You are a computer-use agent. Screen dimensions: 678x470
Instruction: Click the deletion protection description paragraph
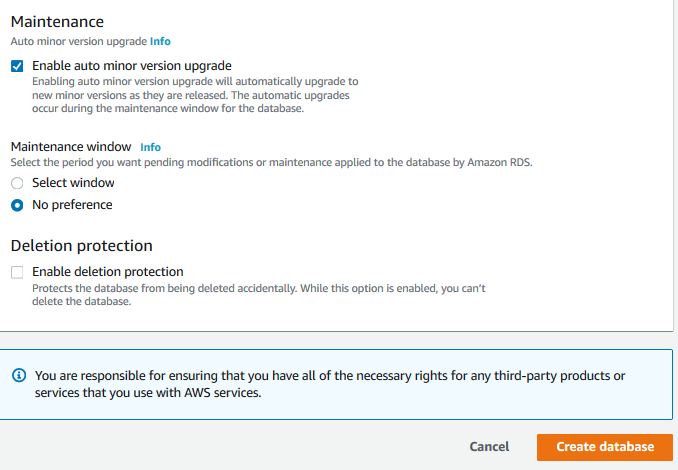coord(258,294)
